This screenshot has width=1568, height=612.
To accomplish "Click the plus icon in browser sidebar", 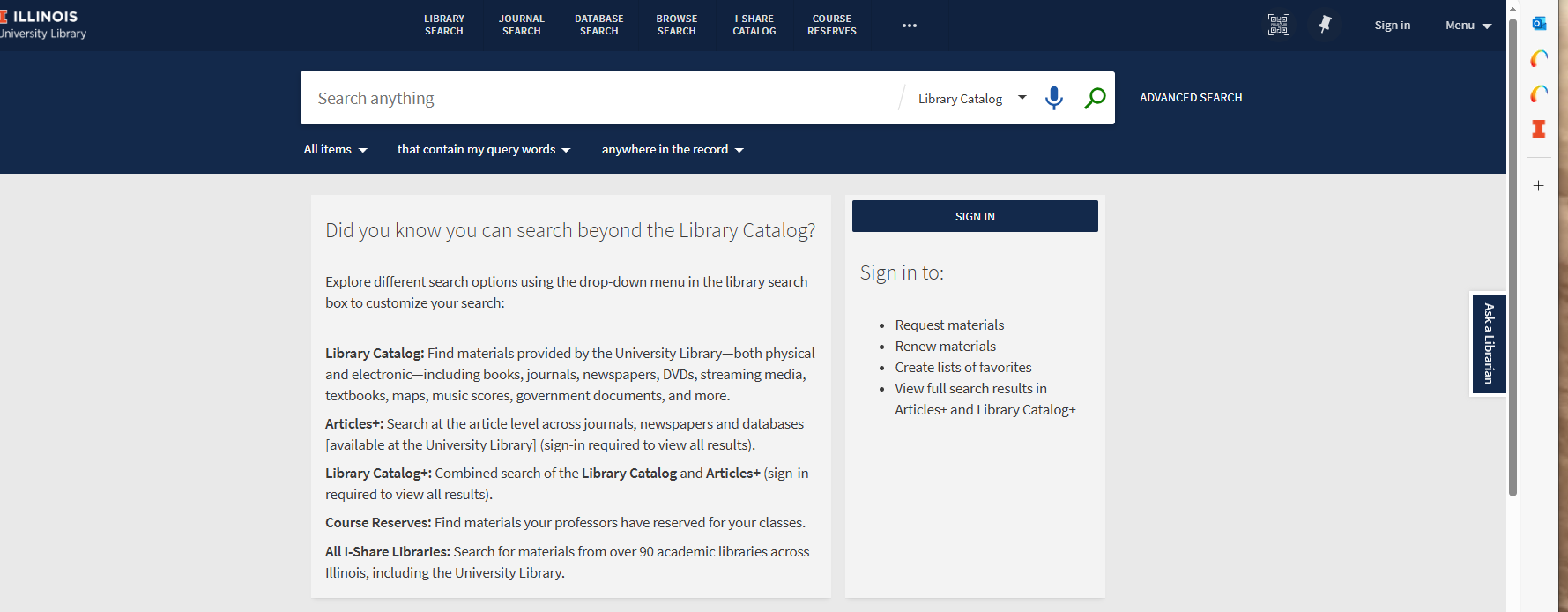I will click(1539, 186).
